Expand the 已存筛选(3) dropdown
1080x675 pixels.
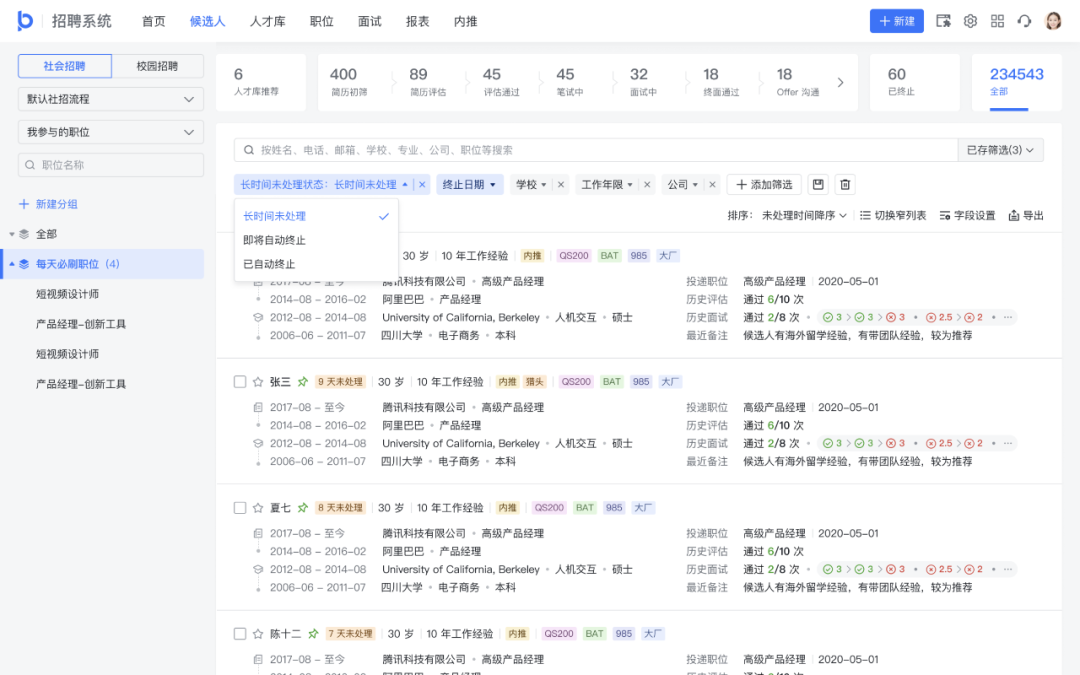[x=1000, y=150]
